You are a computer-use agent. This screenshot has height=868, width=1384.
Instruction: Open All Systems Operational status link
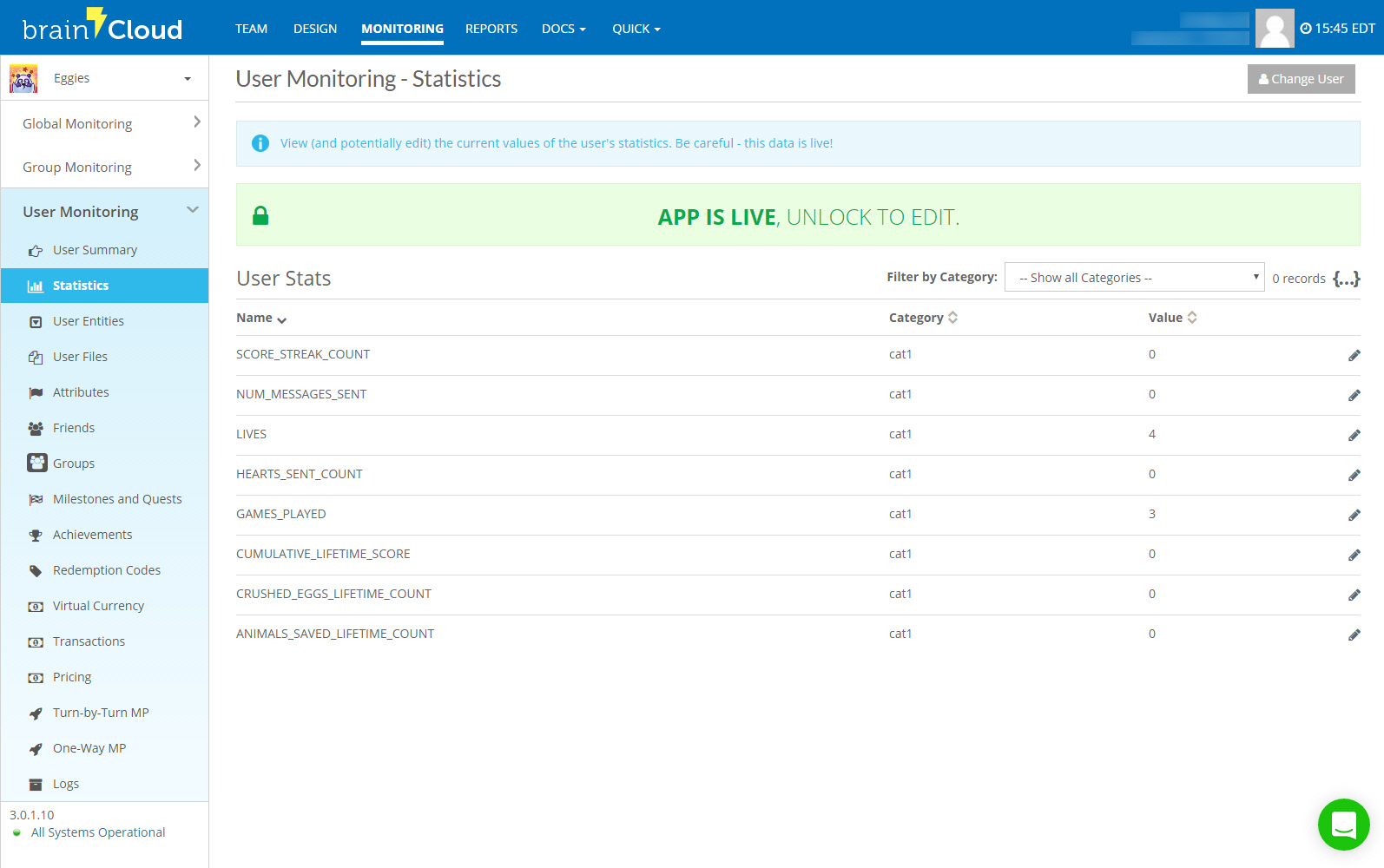[x=98, y=832]
